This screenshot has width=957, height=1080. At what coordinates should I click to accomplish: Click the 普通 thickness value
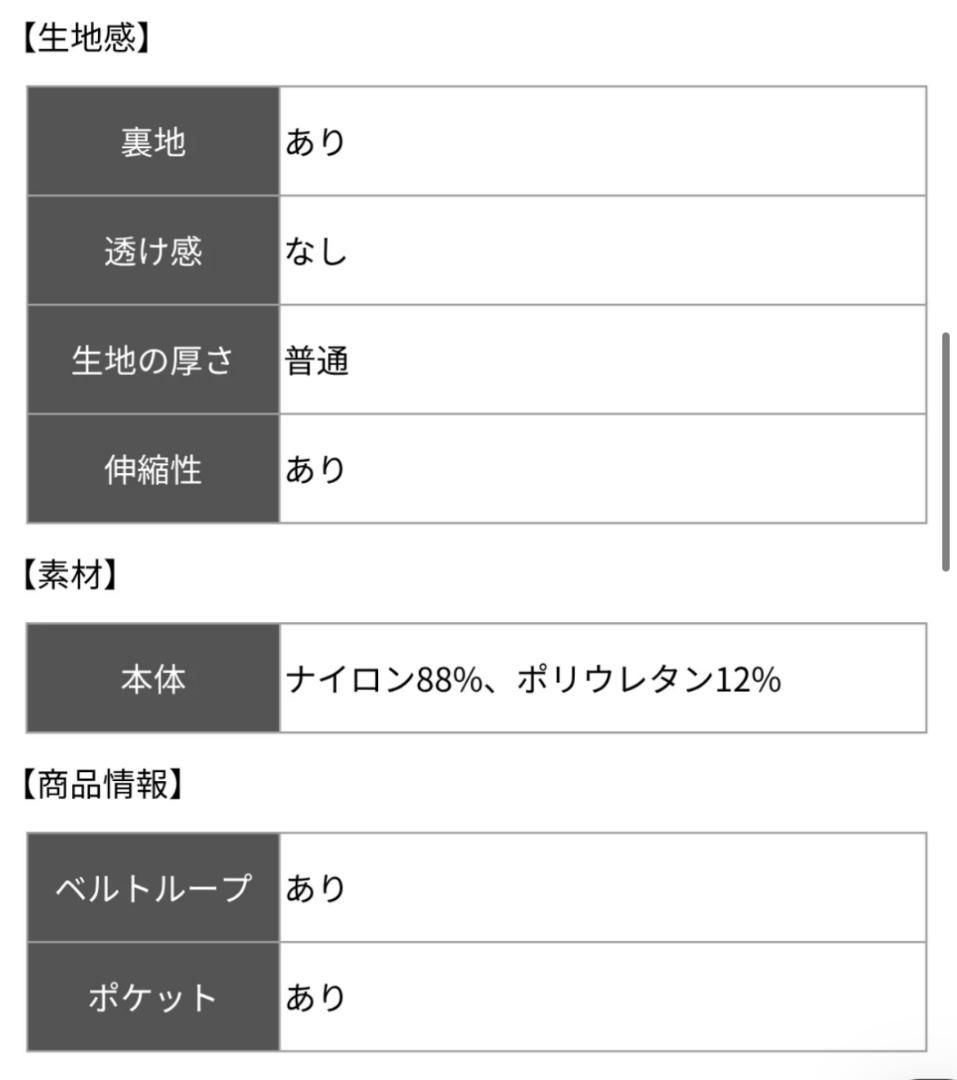pyautogui.click(x=317, y=360)
